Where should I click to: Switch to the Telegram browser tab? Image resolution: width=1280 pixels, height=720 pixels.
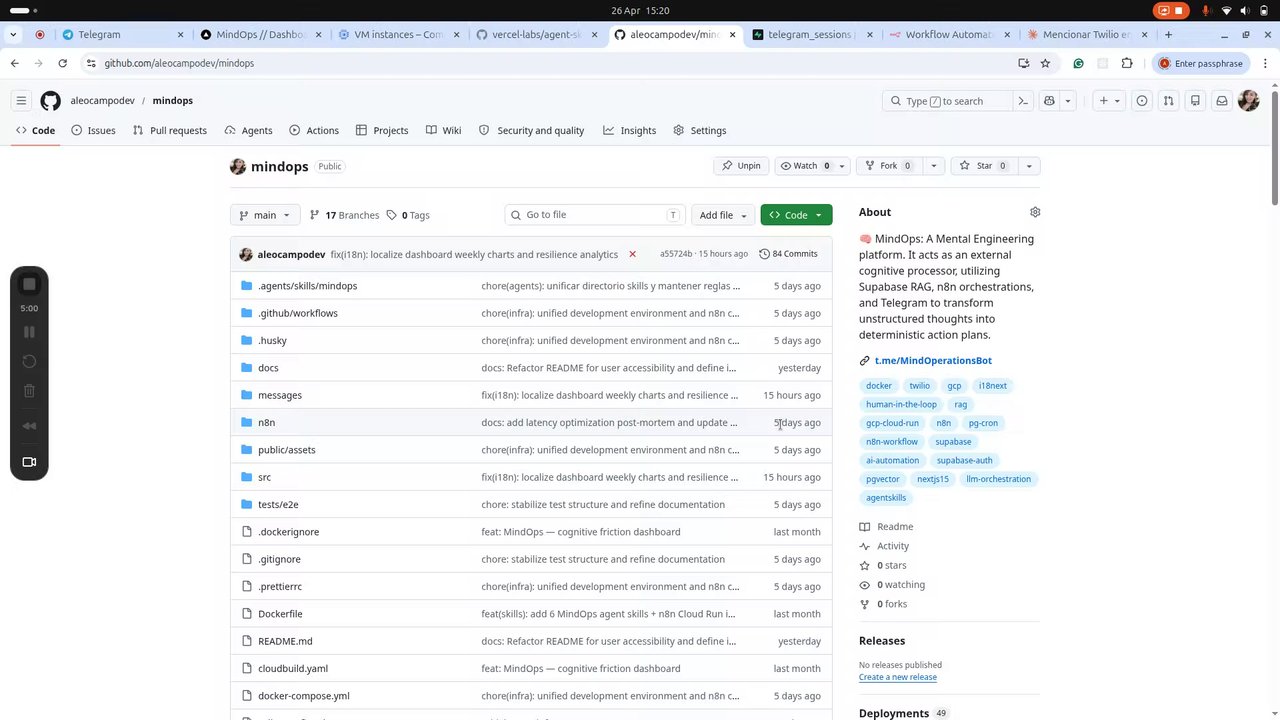(123, 34)
